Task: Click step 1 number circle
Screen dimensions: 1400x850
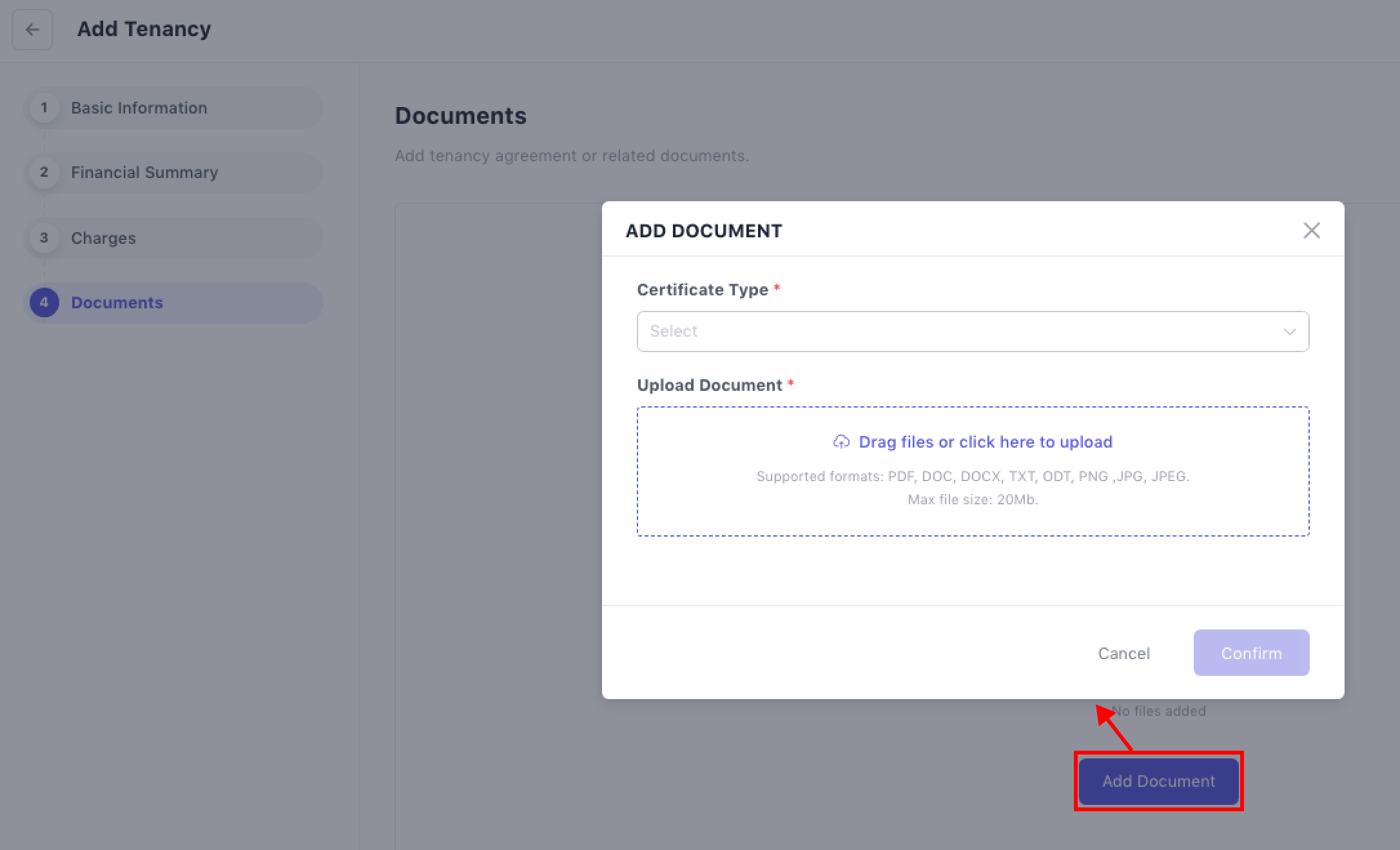Action: pyautogui.click(x=44, y=108)
